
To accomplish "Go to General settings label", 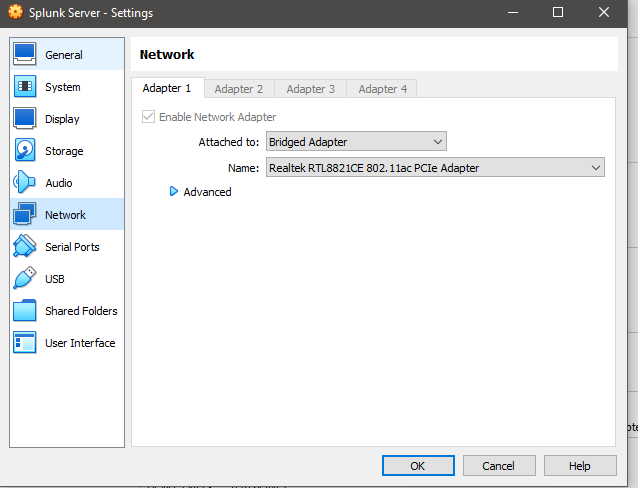I will coord(64,55).
